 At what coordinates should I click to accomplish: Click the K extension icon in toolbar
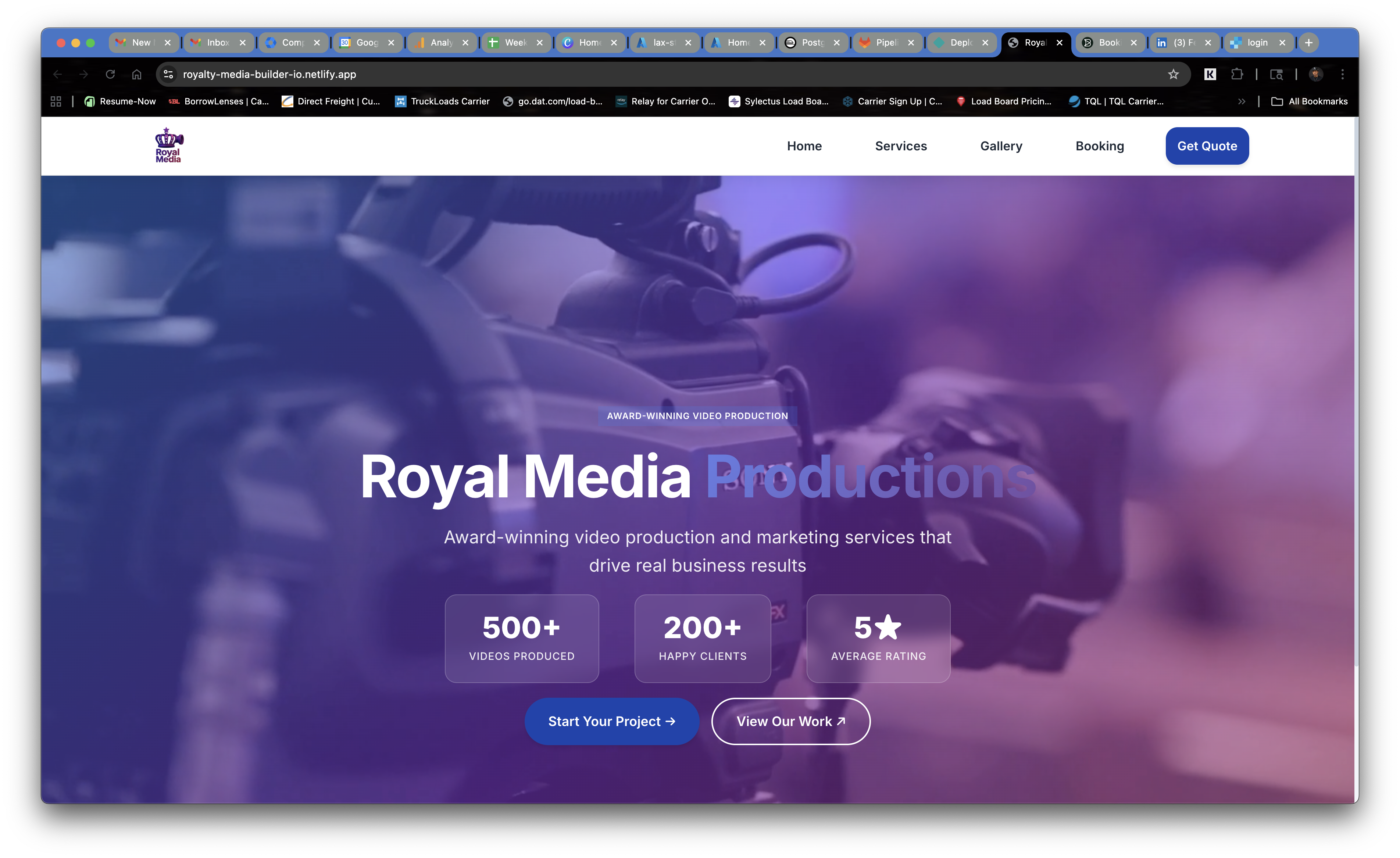click(1210, 74)
